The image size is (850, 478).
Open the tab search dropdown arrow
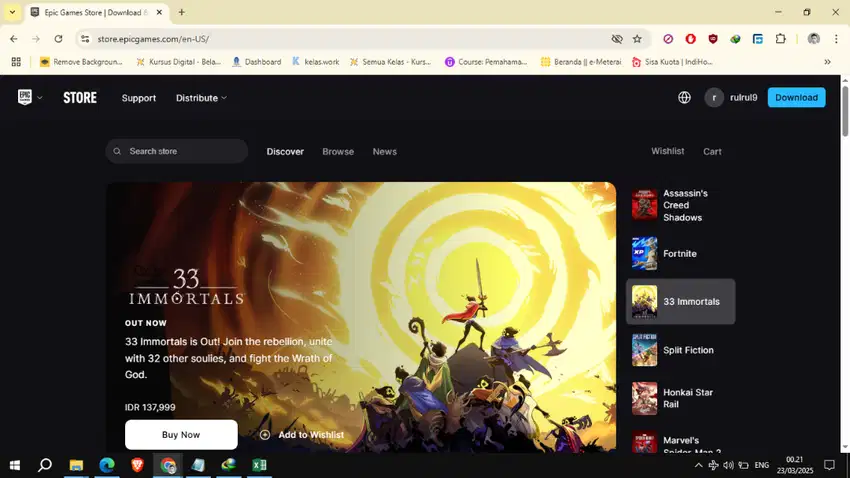point(12,12)
